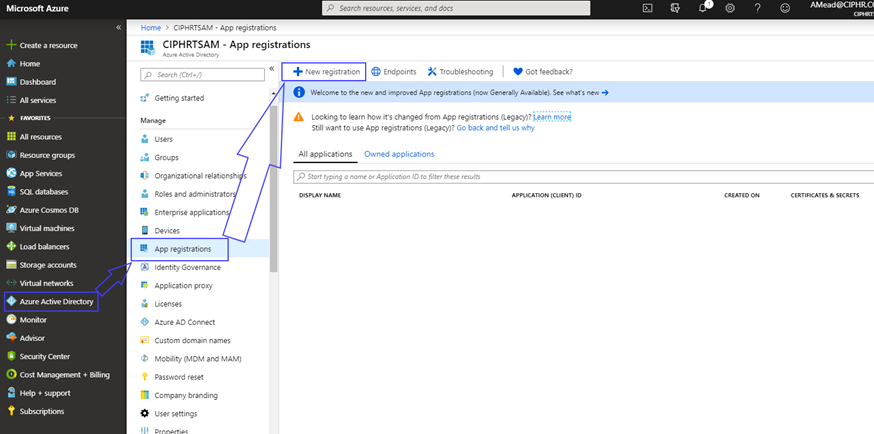Click the Learn more link

point(552,117)
